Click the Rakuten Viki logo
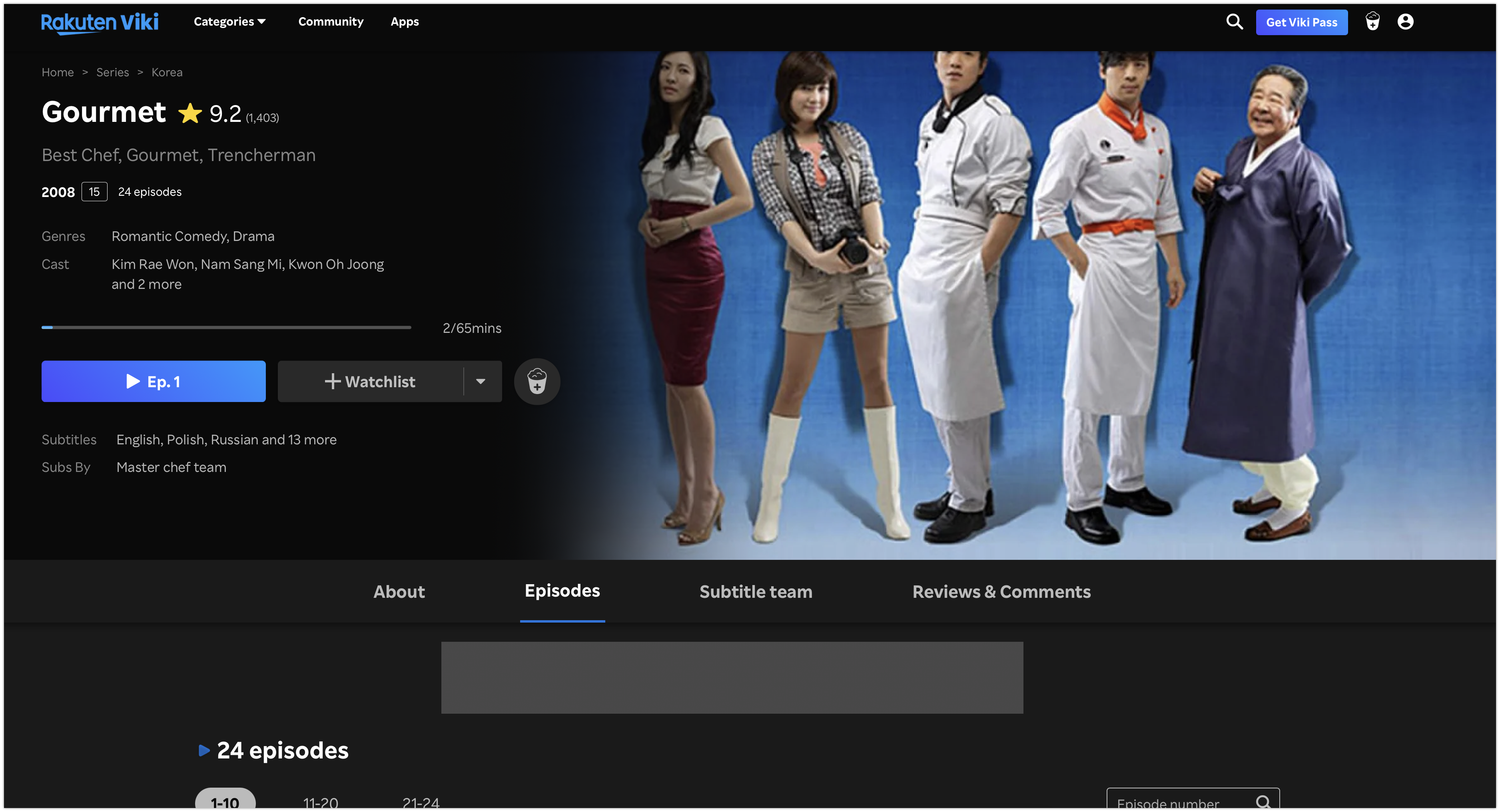Viewport: 1500px width, 812px height. pyautogui.click(x=100, y=22)
